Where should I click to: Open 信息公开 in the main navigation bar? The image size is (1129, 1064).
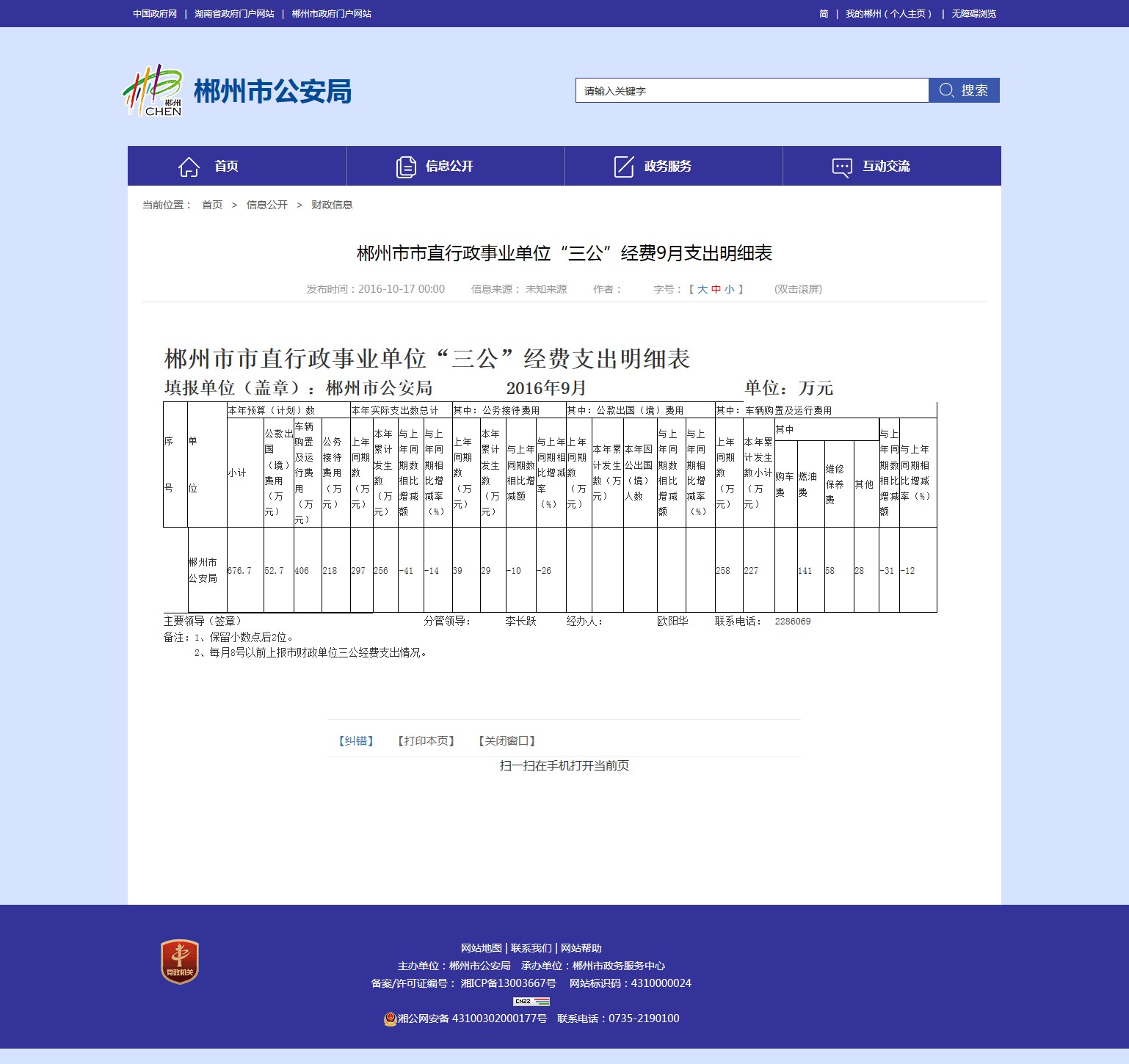[455, 166]
